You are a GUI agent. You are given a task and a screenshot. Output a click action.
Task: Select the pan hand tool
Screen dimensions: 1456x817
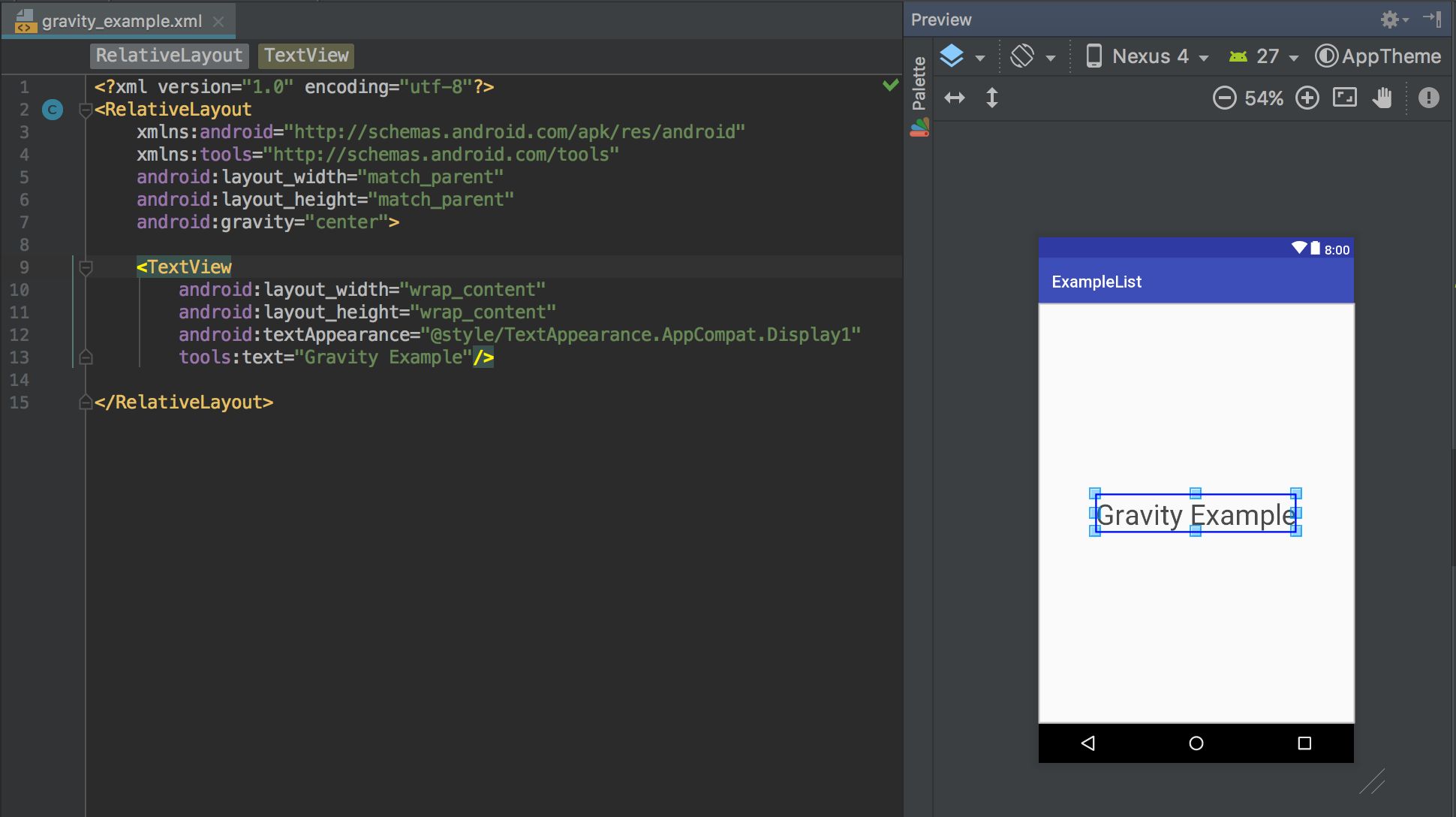(1382, 98)
